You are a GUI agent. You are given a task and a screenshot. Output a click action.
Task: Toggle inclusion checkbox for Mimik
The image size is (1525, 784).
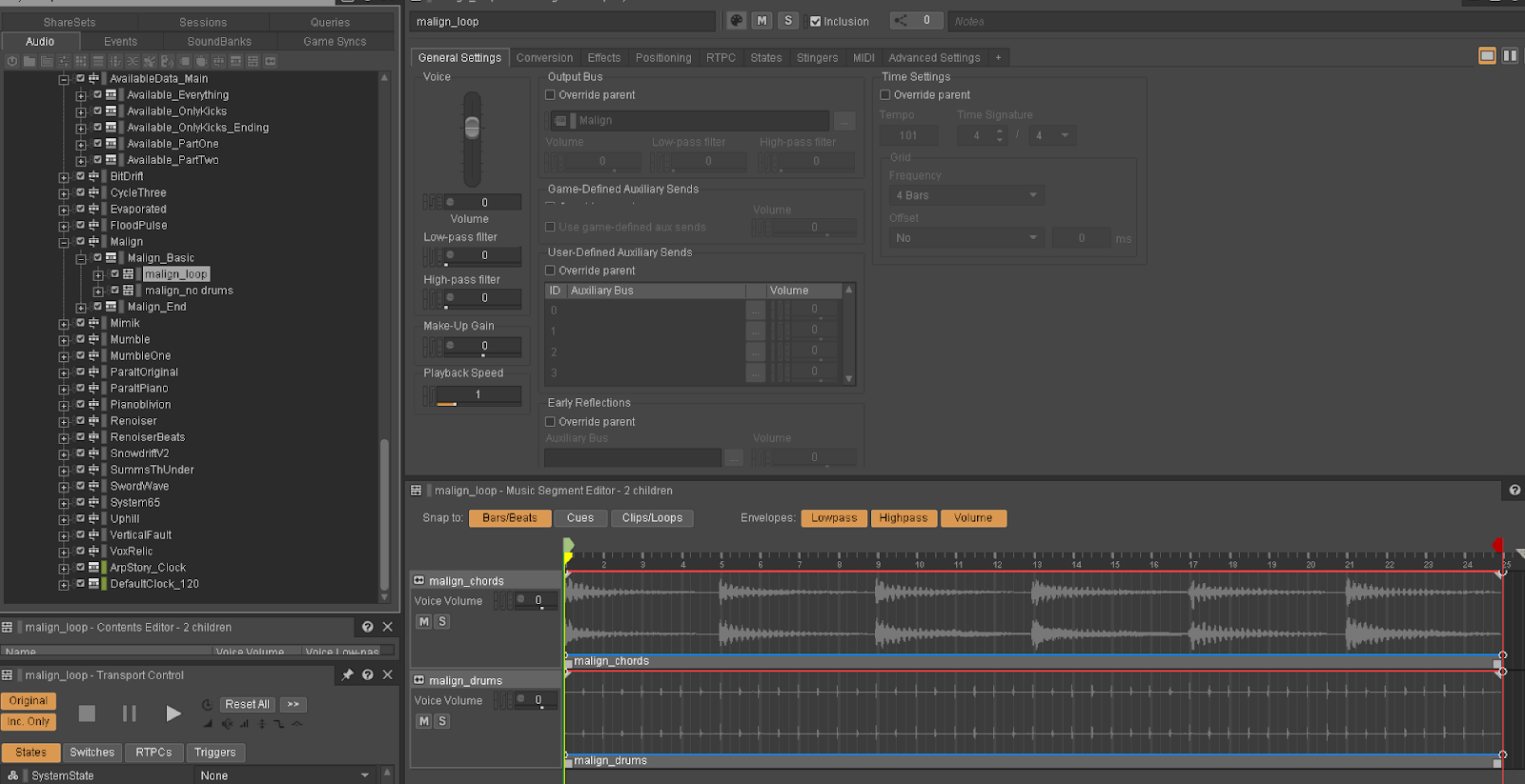pyautogui.click(x=80, y=323)
